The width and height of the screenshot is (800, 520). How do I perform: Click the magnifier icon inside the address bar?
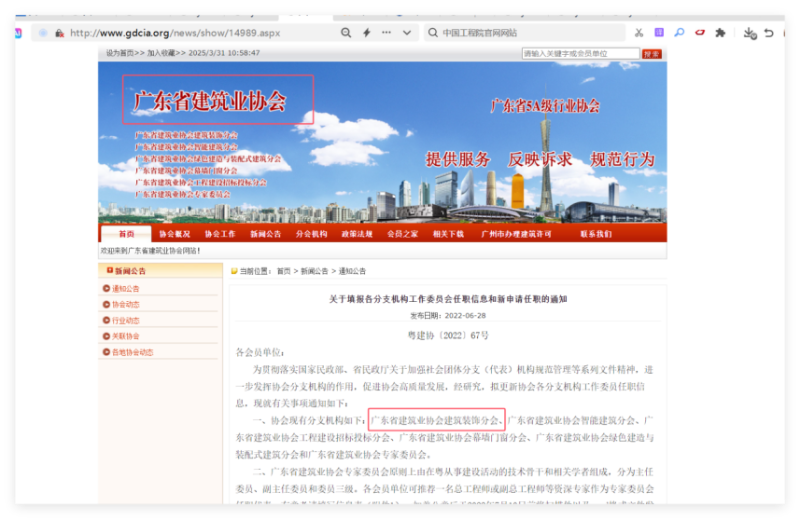coord(346,33)
